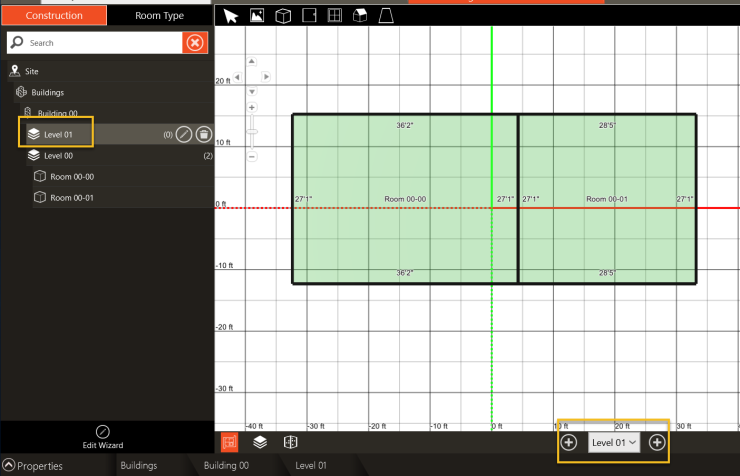Open the Level 01 dropdown selector
Viewport: 740px width, 476px height.
[x=614, y=442]
